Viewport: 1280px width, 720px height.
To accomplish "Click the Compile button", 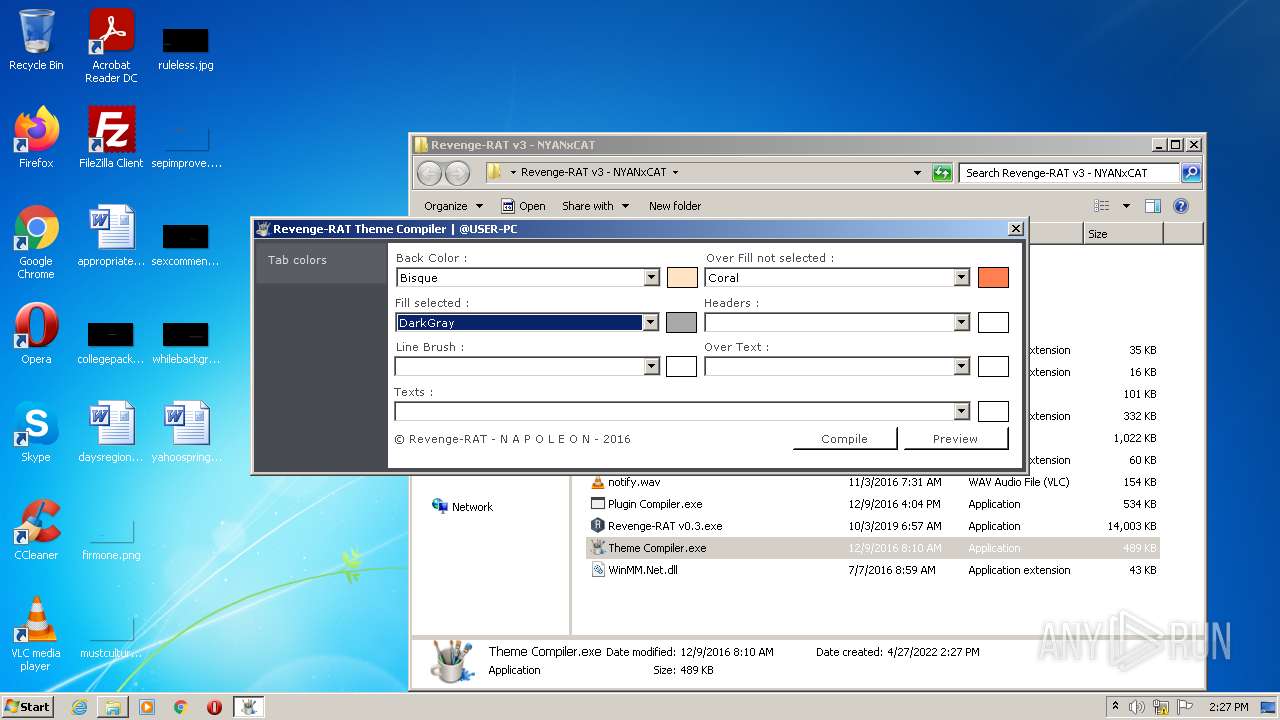I will 845,439.
